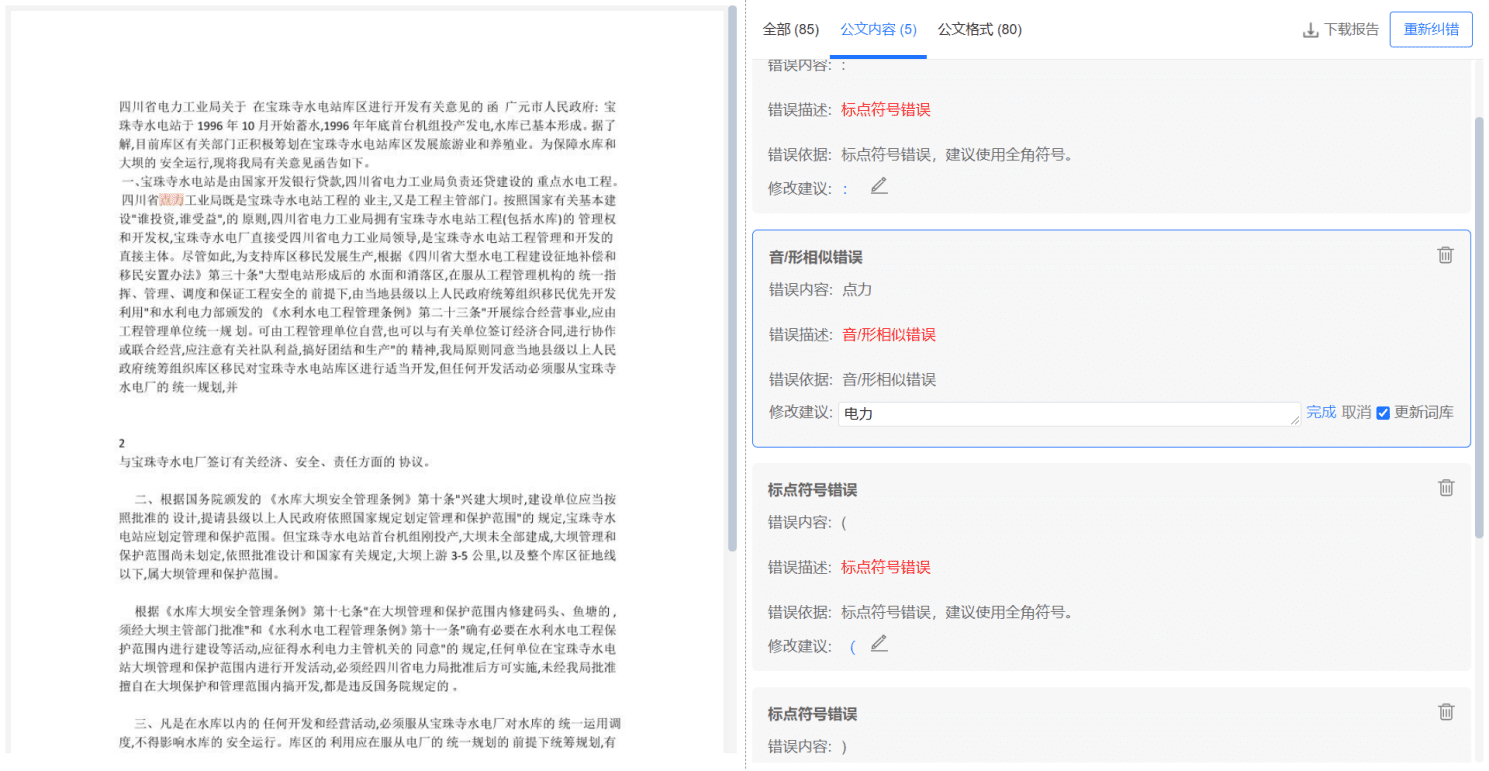Click the 音/形相似错误 card title
The height and width of the screenshot is (771, 1489).
click(x=815, y=257)
